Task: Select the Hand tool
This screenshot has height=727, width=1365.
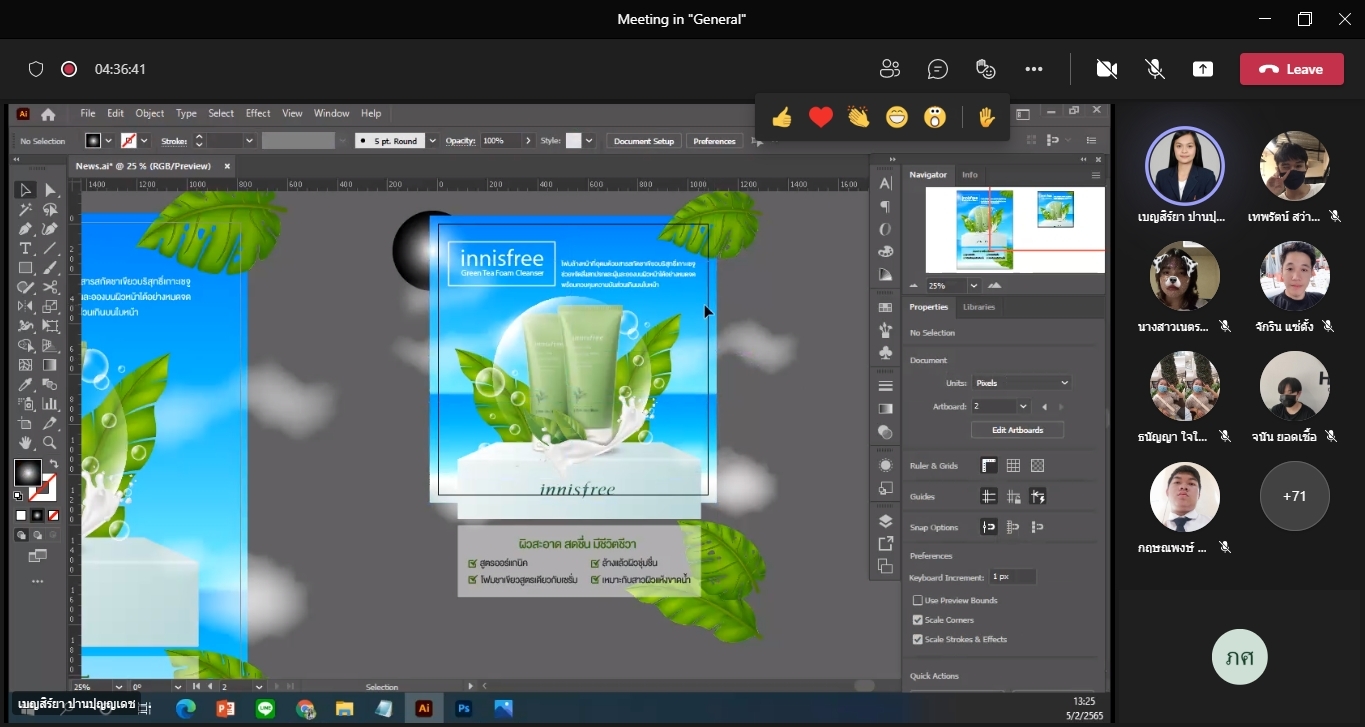Action: [26, 442]
